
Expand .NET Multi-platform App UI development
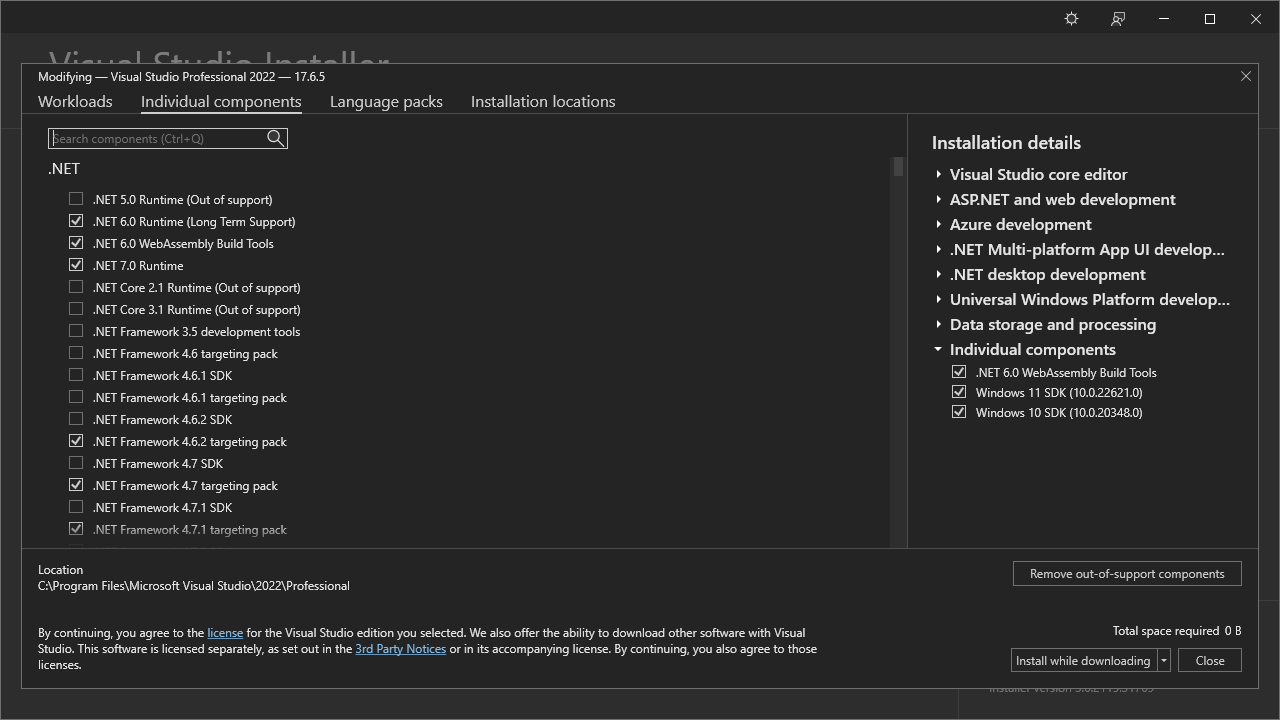[x=938, y=249]
